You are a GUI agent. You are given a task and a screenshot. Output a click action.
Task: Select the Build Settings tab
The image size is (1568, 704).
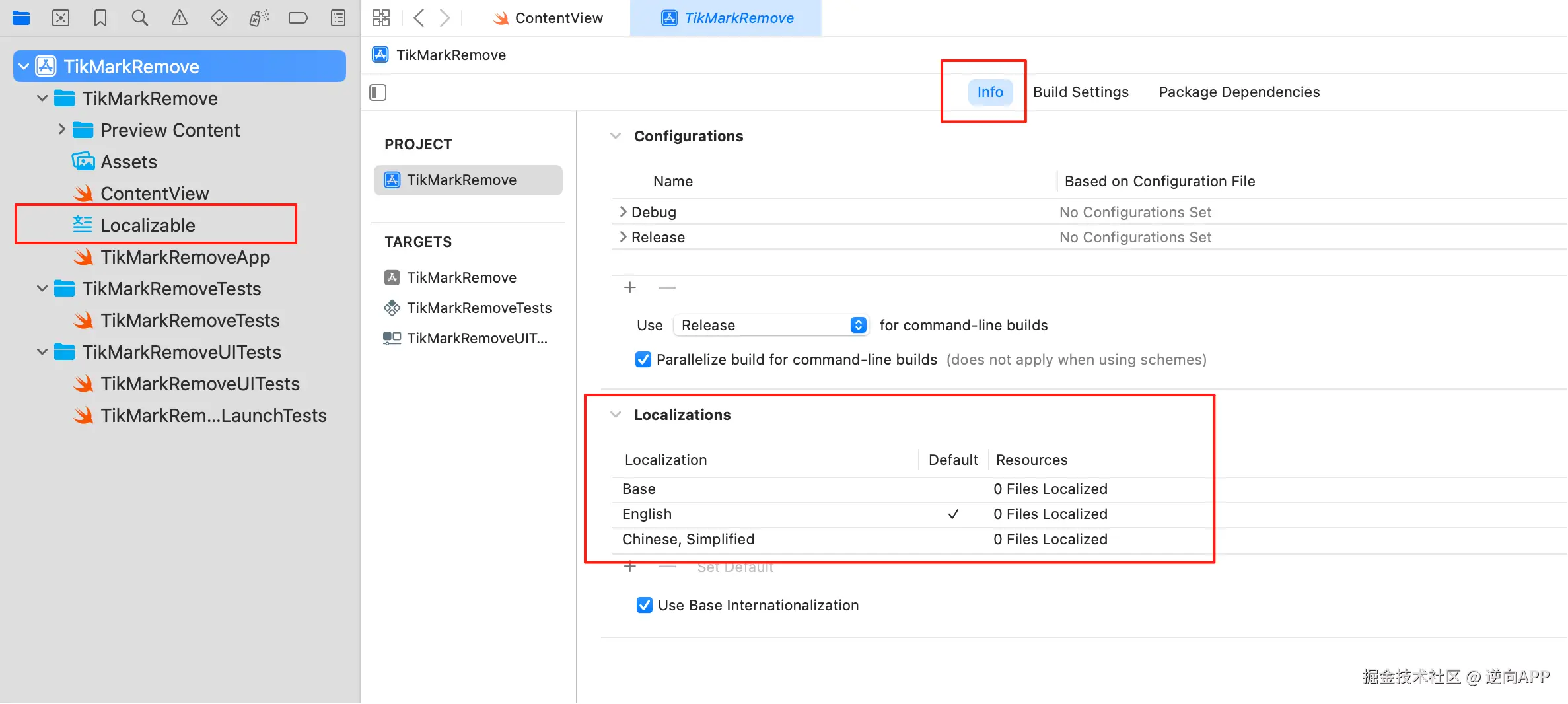coord(1081,92)
